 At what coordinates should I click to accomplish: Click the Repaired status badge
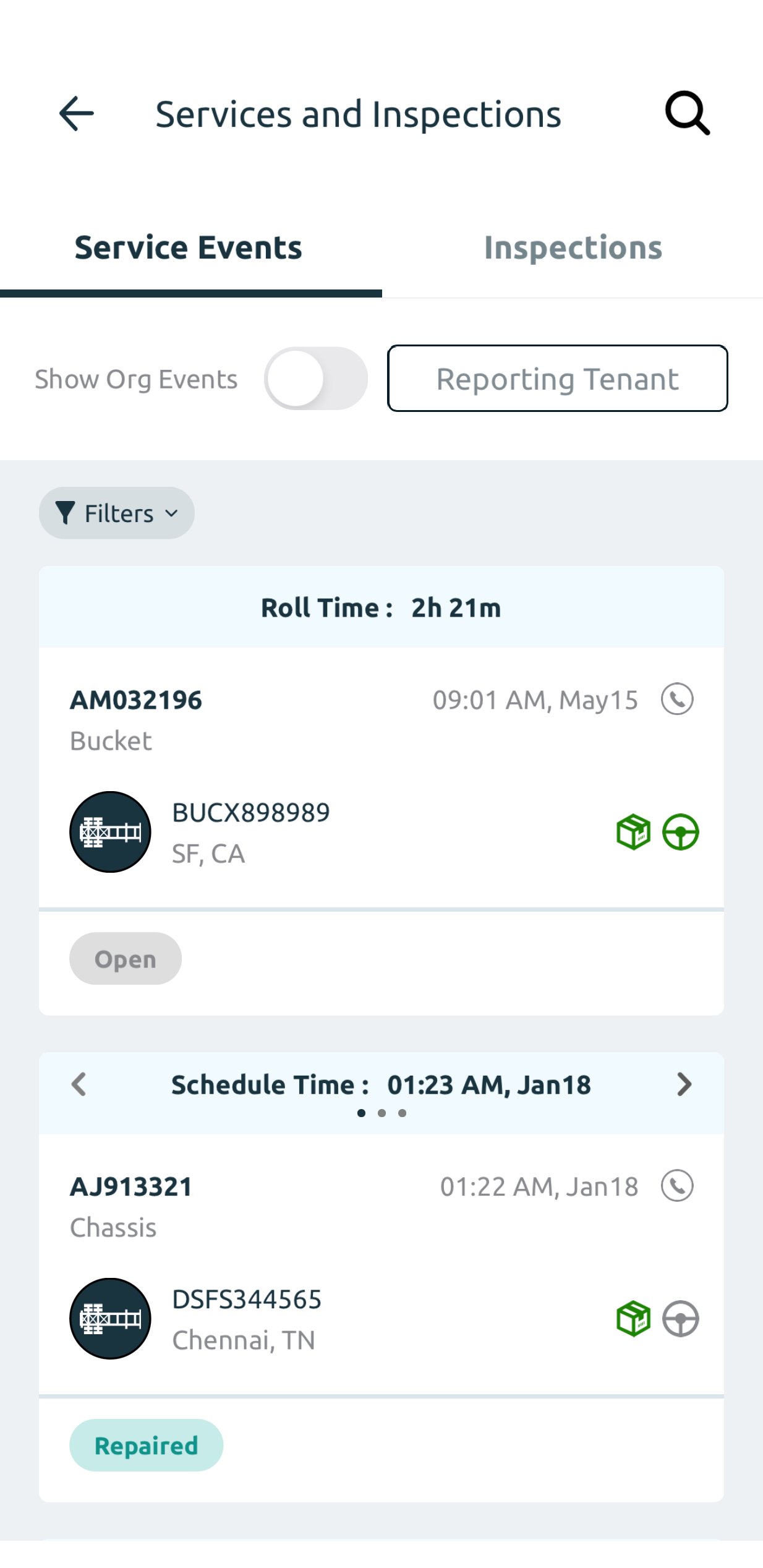[x=146, y=1446]
